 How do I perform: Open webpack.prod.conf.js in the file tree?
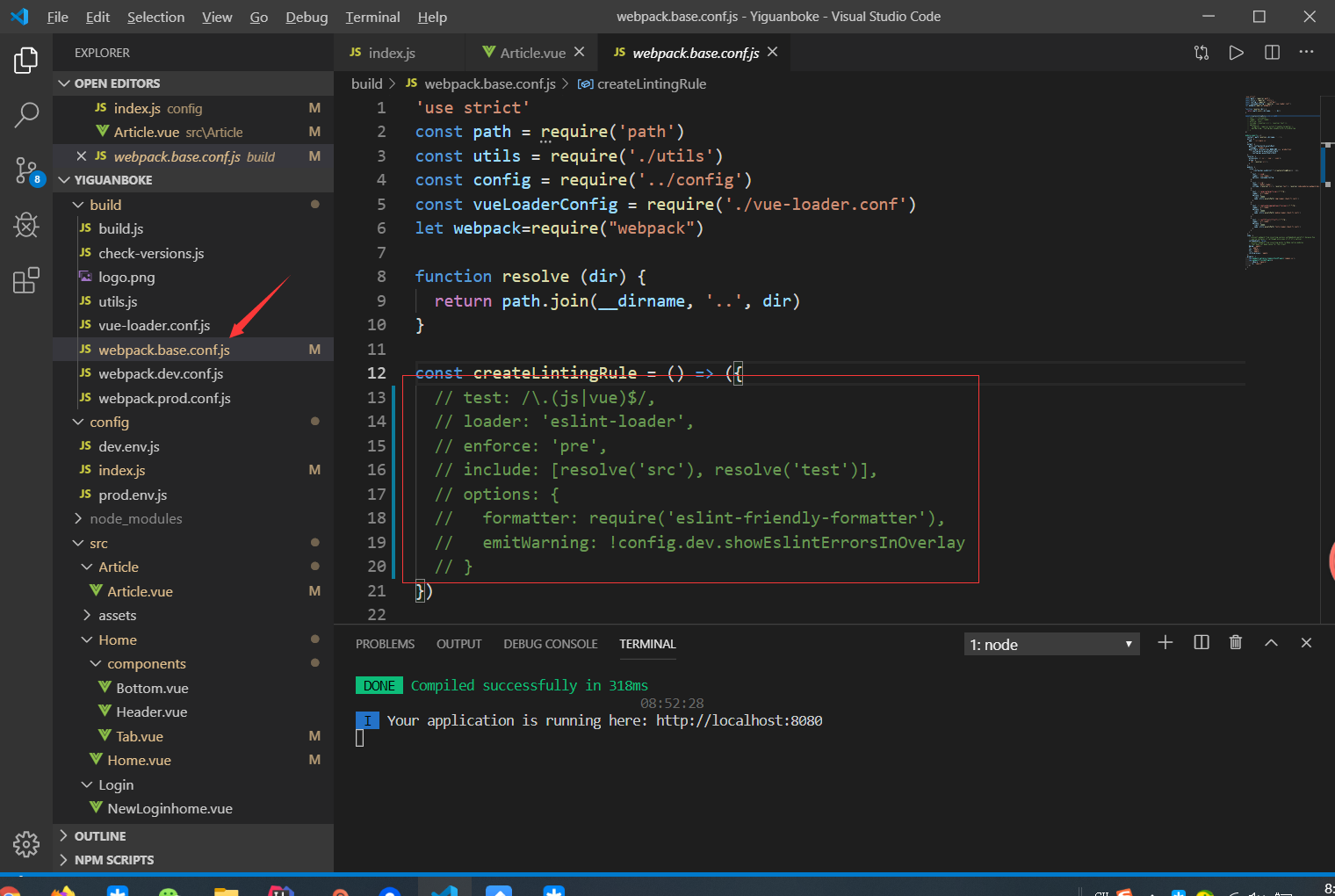click(x=193, y=398)
